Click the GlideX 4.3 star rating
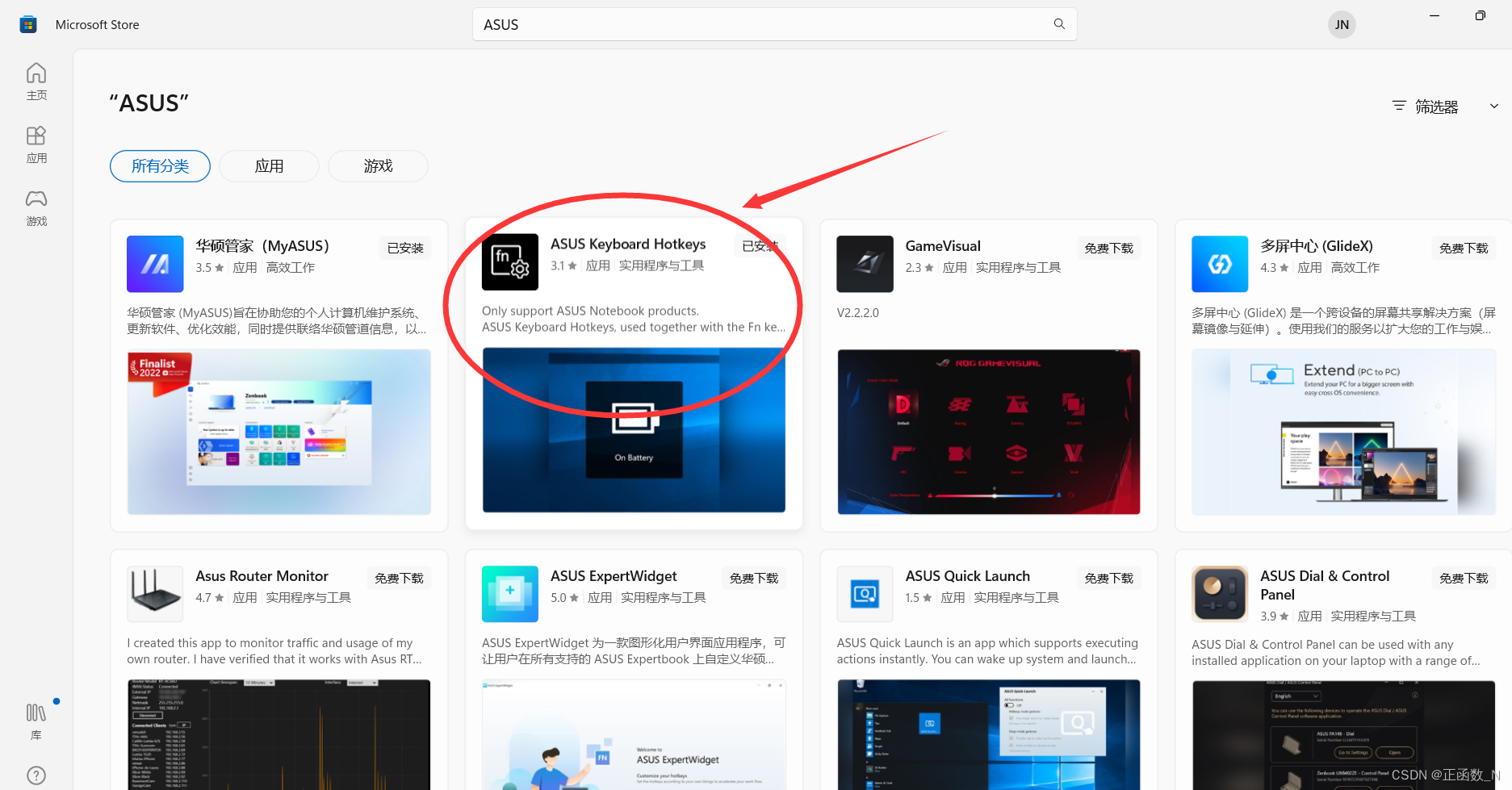1512x790 pixels. (x=1275, y=268)
